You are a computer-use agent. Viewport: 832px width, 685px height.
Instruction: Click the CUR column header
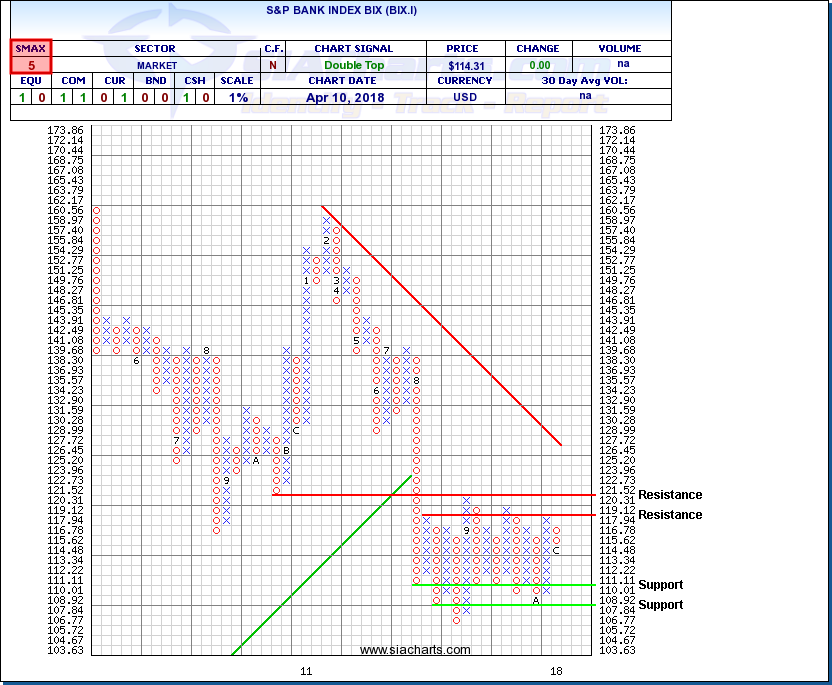click(x=116, y=81)
